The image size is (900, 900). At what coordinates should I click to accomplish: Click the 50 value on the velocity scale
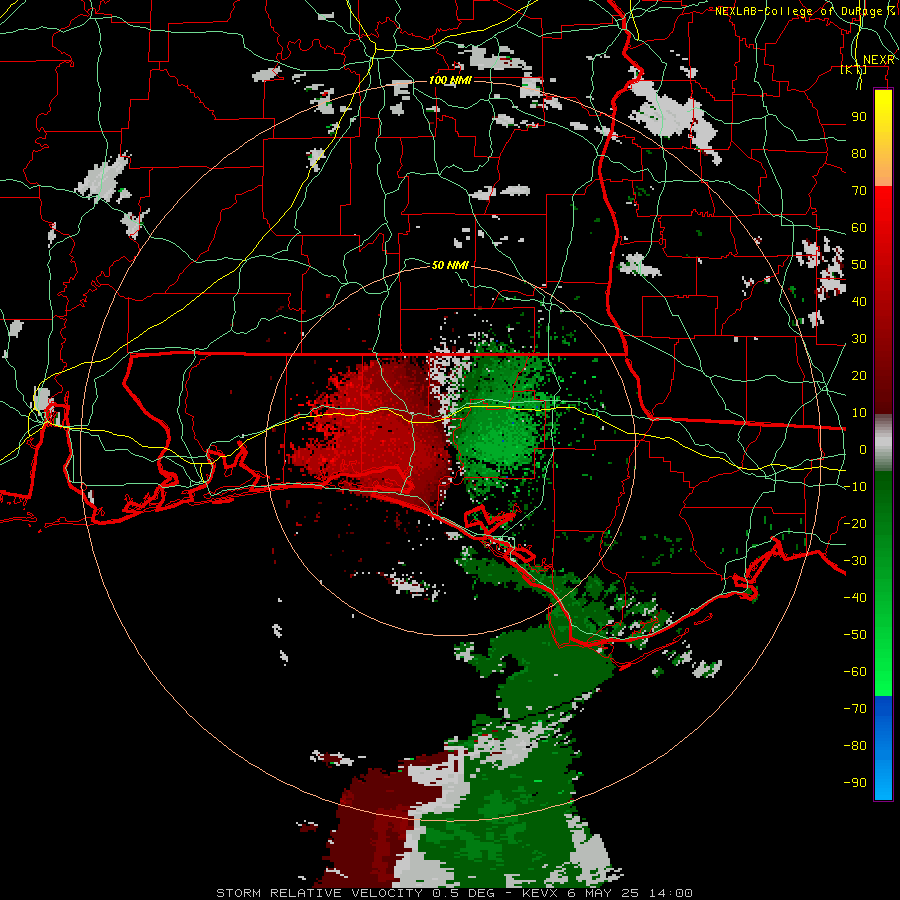point(859,265)
